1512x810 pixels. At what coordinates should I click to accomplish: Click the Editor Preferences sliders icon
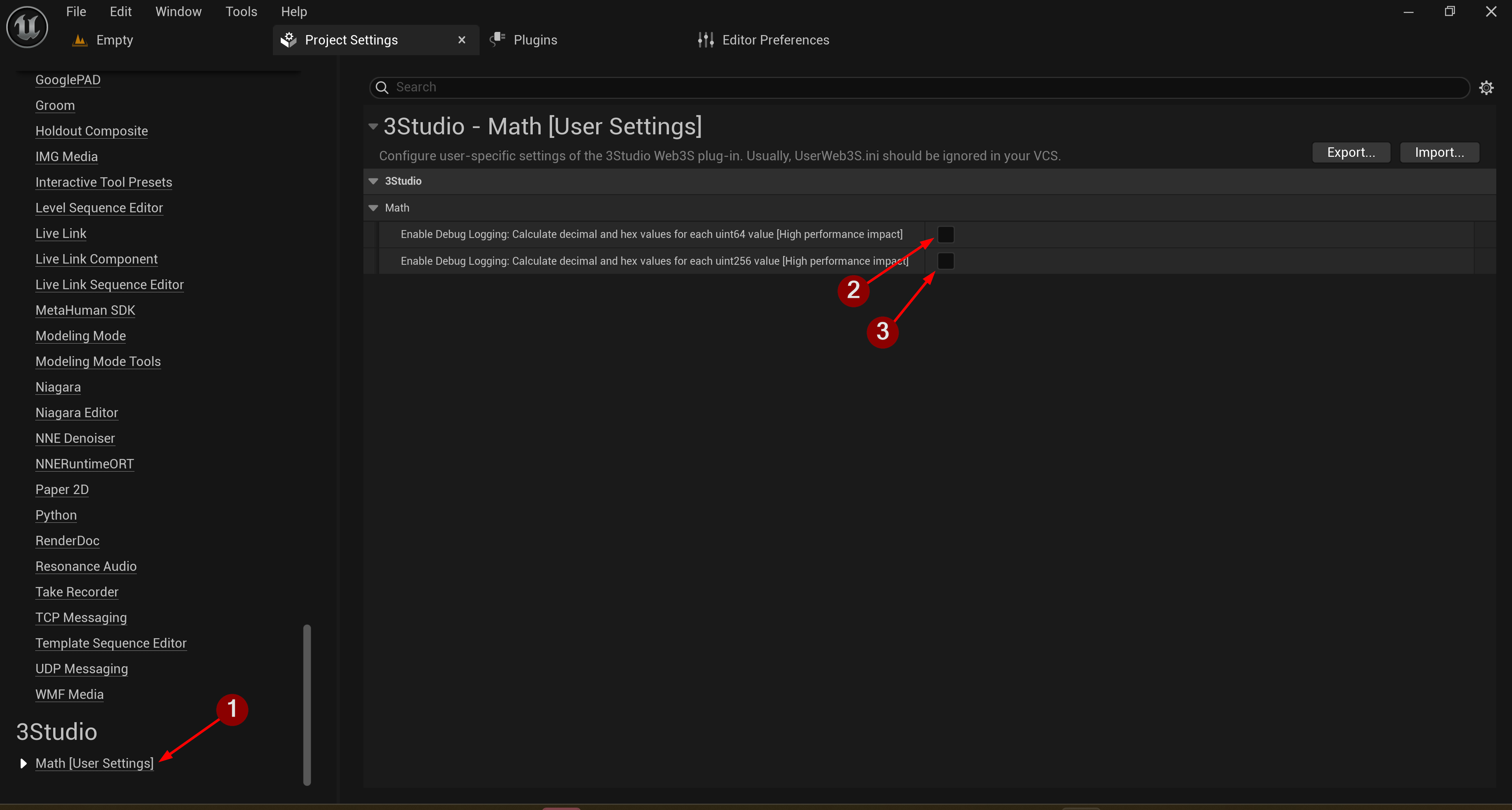click(x=706, y=40)
